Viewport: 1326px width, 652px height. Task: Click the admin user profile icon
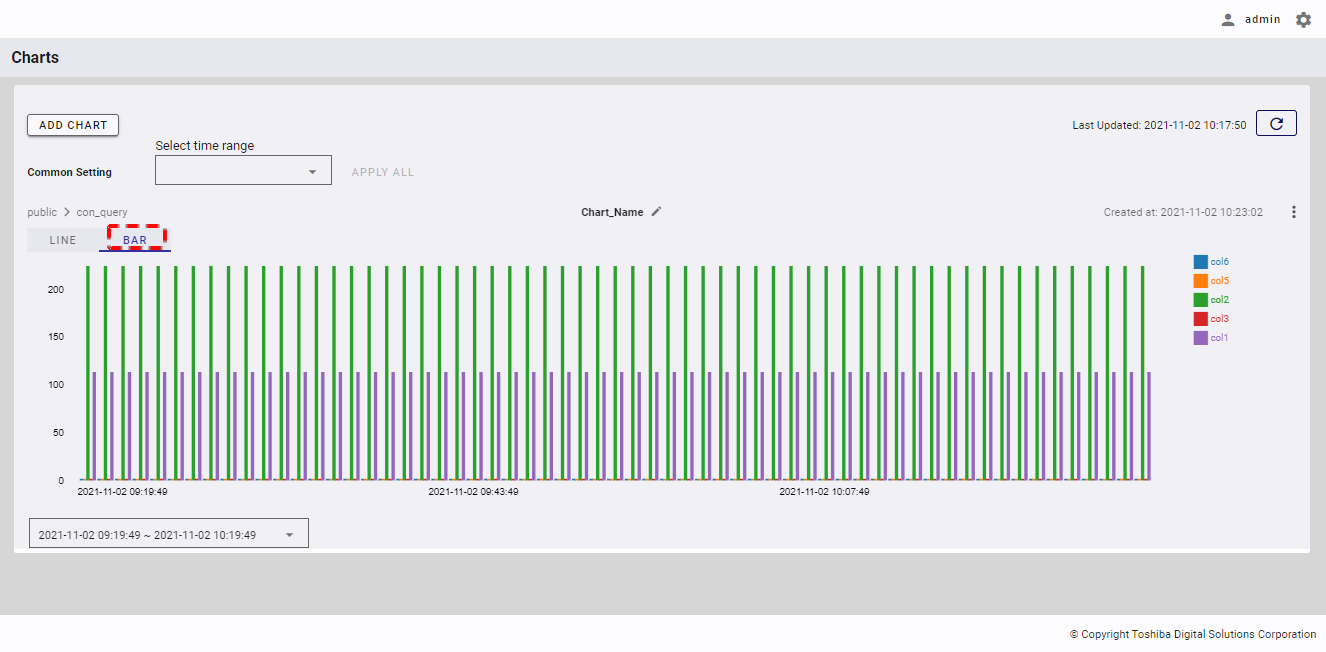pos(1228,20)
